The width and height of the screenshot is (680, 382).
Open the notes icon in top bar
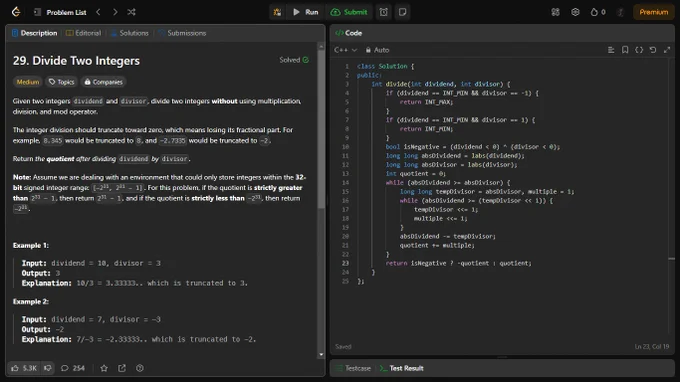pyautogui.click(x=402, y=12)
